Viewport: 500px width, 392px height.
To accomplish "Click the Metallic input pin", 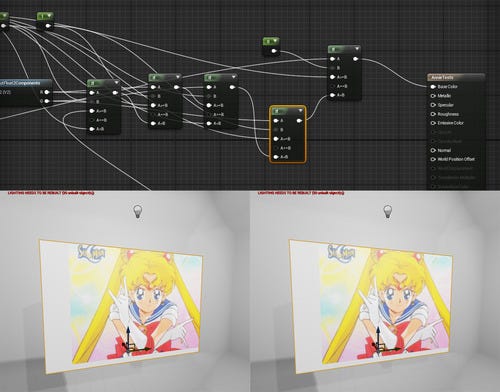I will click(433, 96).
